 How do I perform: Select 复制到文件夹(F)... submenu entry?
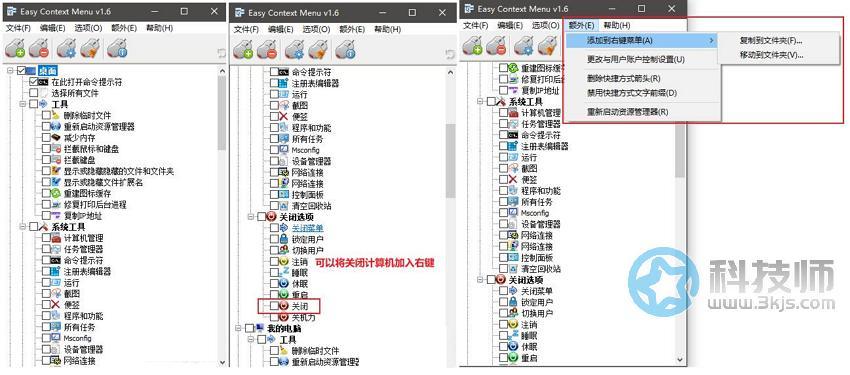tap(771, 40)
